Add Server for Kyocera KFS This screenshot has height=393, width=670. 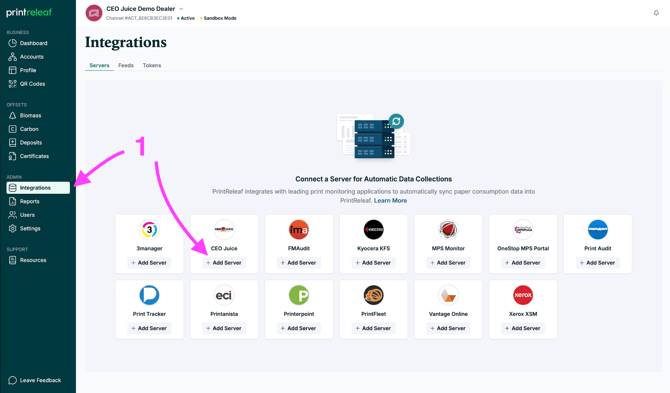[373, 263]
